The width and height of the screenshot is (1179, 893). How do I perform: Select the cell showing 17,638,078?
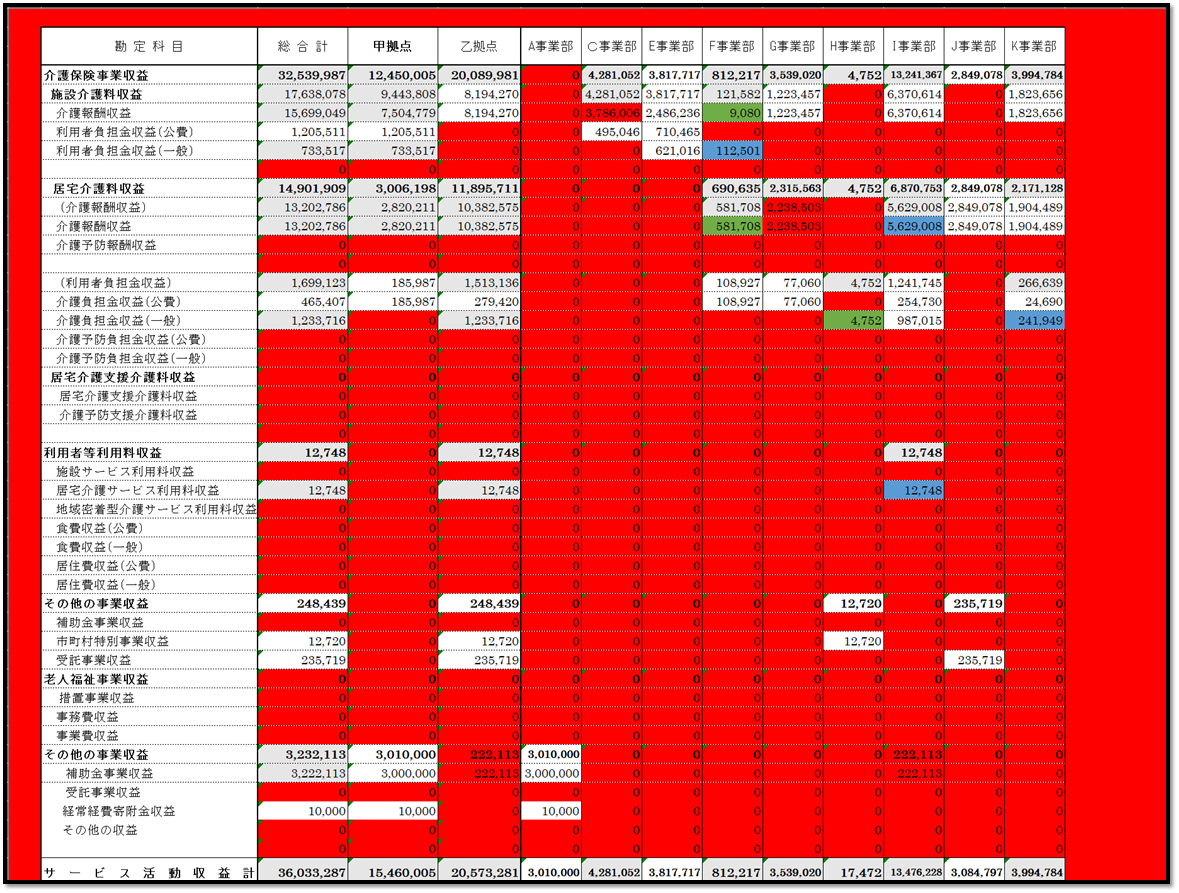303,94
